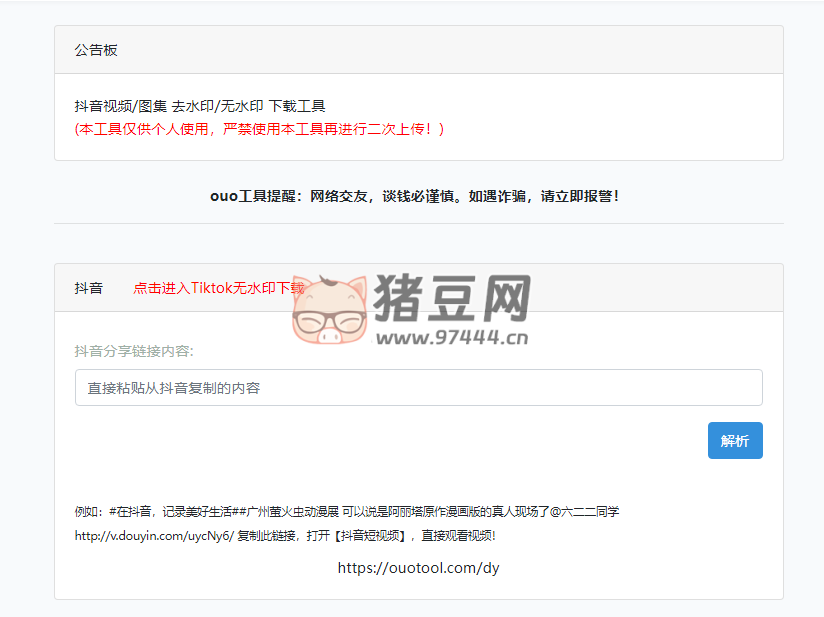
Task: Open the 抖音 tab label
Action: click(88, 288)
